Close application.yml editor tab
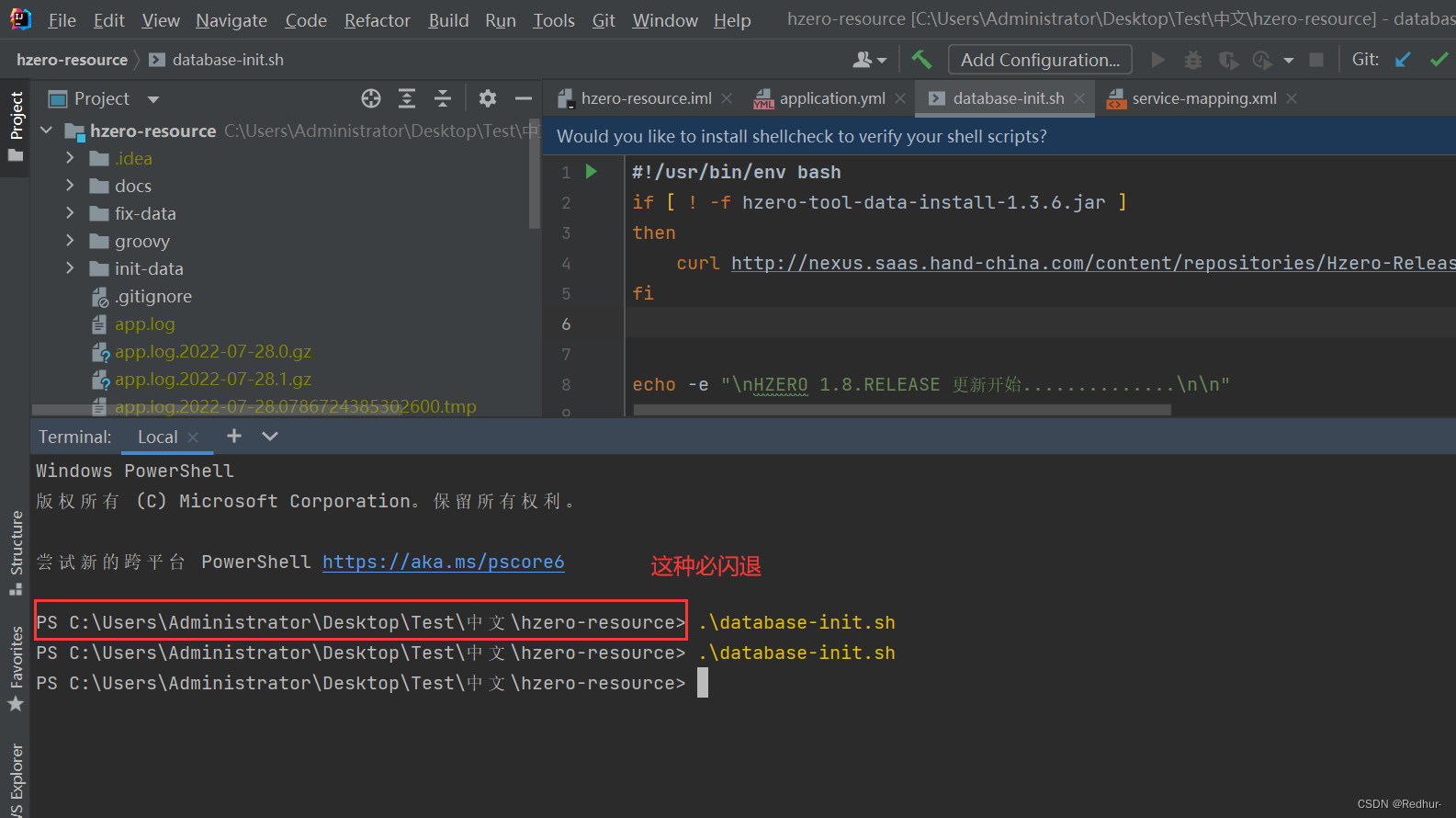 click(900, 98)
